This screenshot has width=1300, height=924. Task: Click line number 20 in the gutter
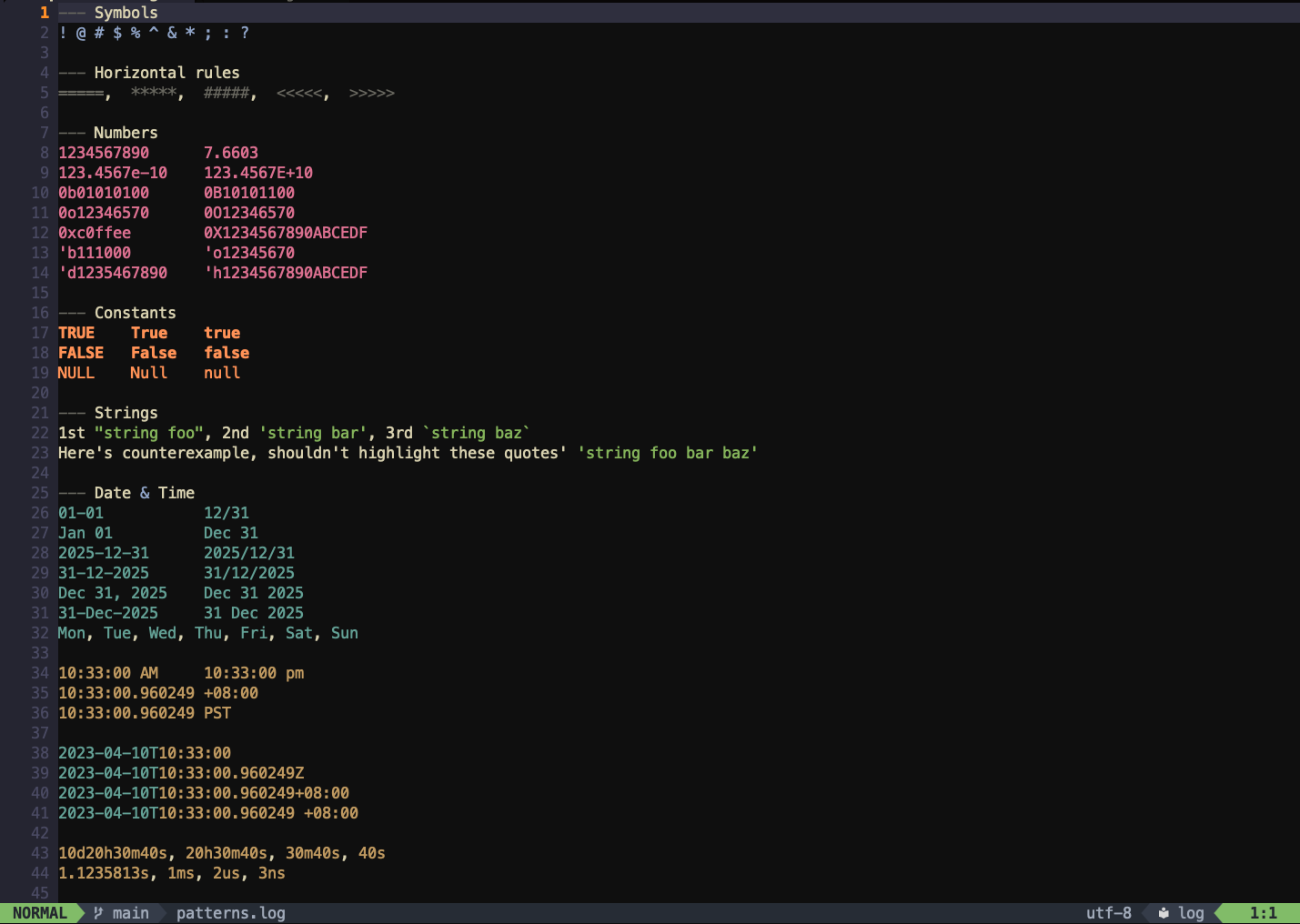[40, 393]
